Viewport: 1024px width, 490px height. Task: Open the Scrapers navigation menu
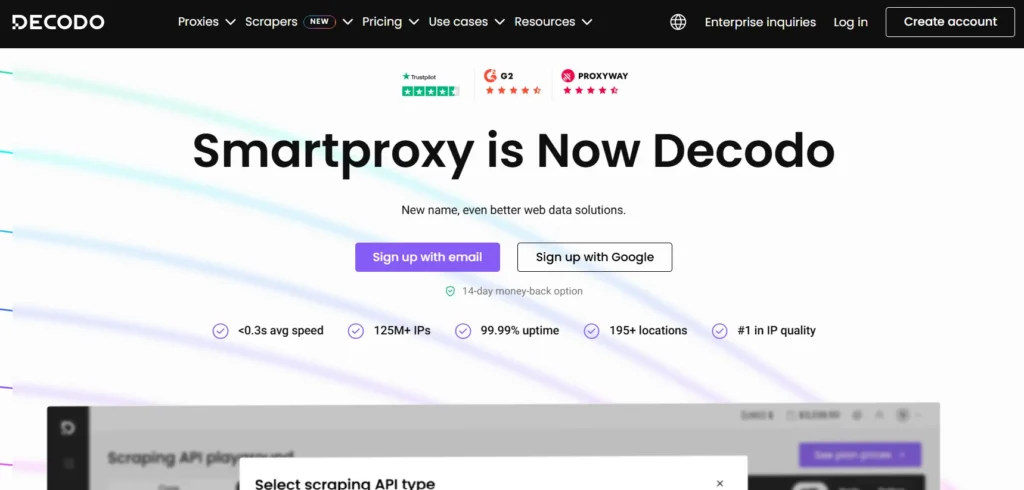click(x=271, y=22)
